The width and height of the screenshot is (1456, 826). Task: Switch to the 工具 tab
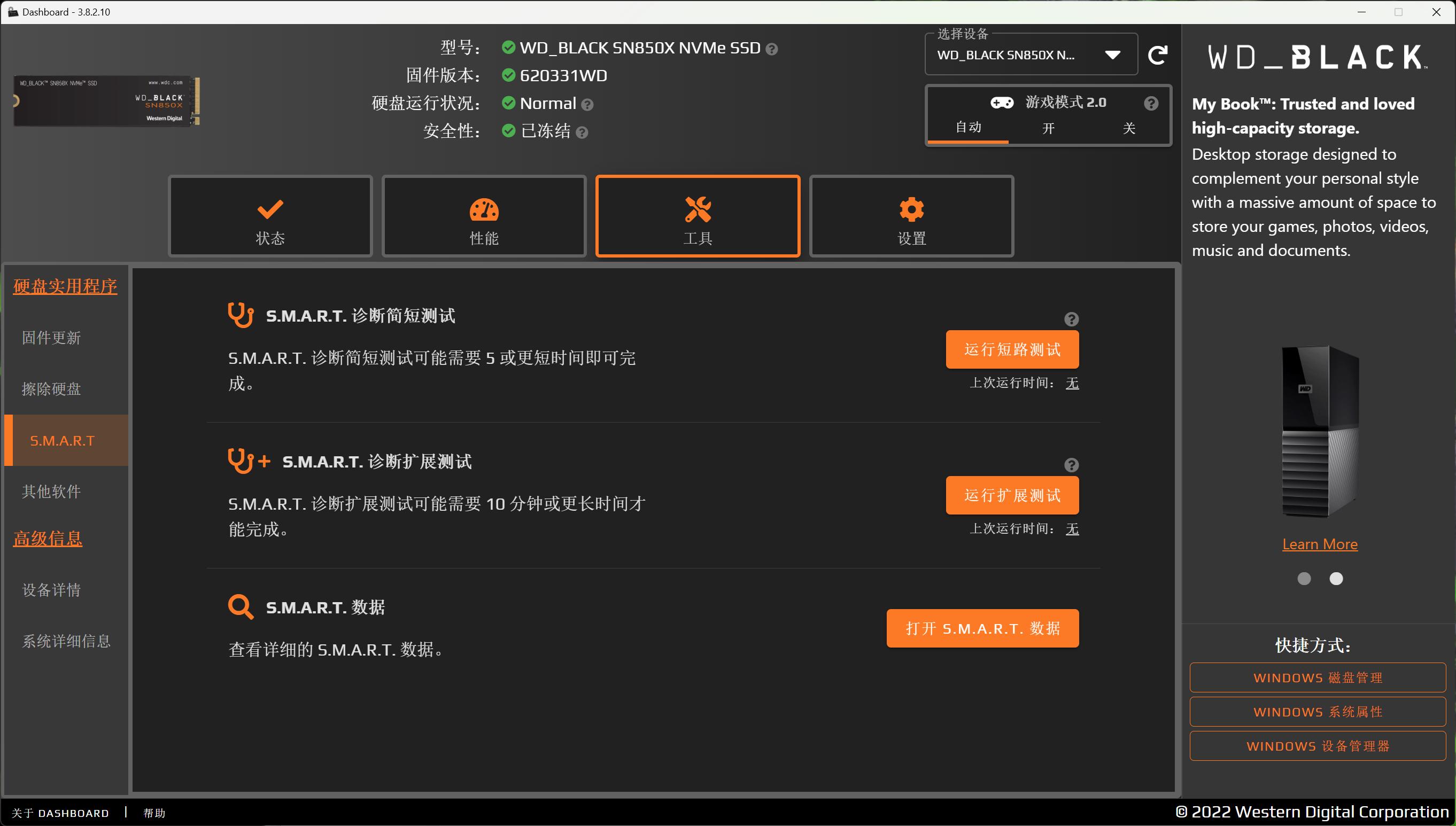coord(698,215)
